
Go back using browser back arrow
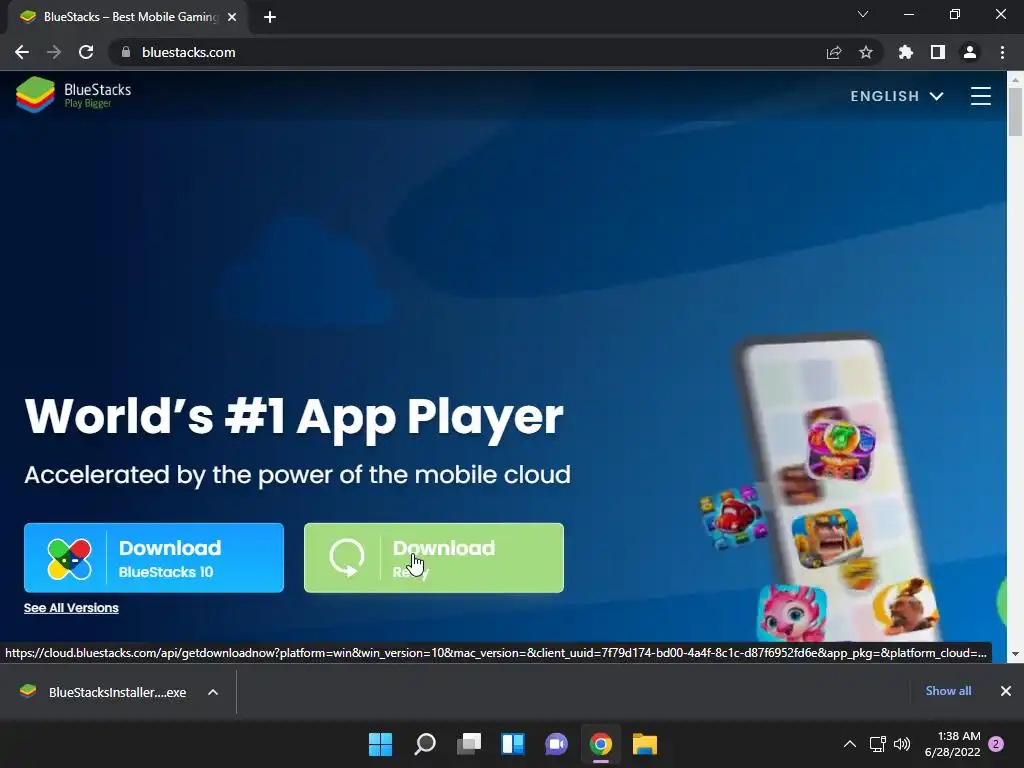pos(22,52)
